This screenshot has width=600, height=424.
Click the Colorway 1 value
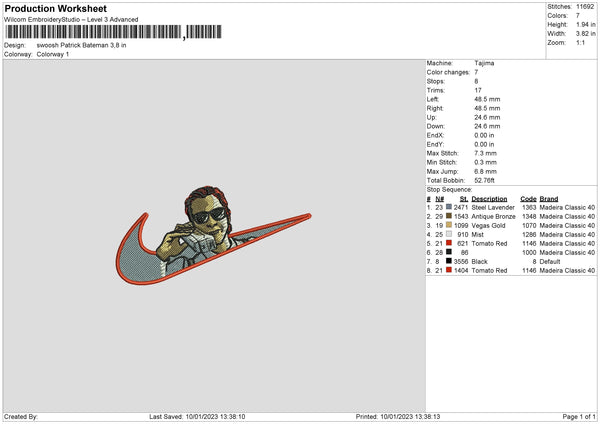click(53, 54)
